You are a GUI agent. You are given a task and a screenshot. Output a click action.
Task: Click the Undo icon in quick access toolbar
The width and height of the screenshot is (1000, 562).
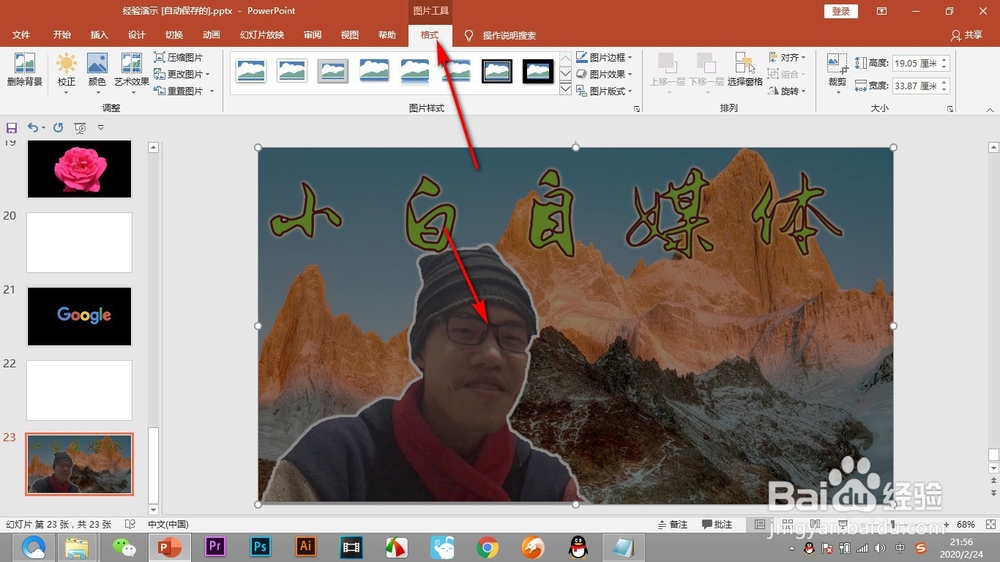coord(33,128)
